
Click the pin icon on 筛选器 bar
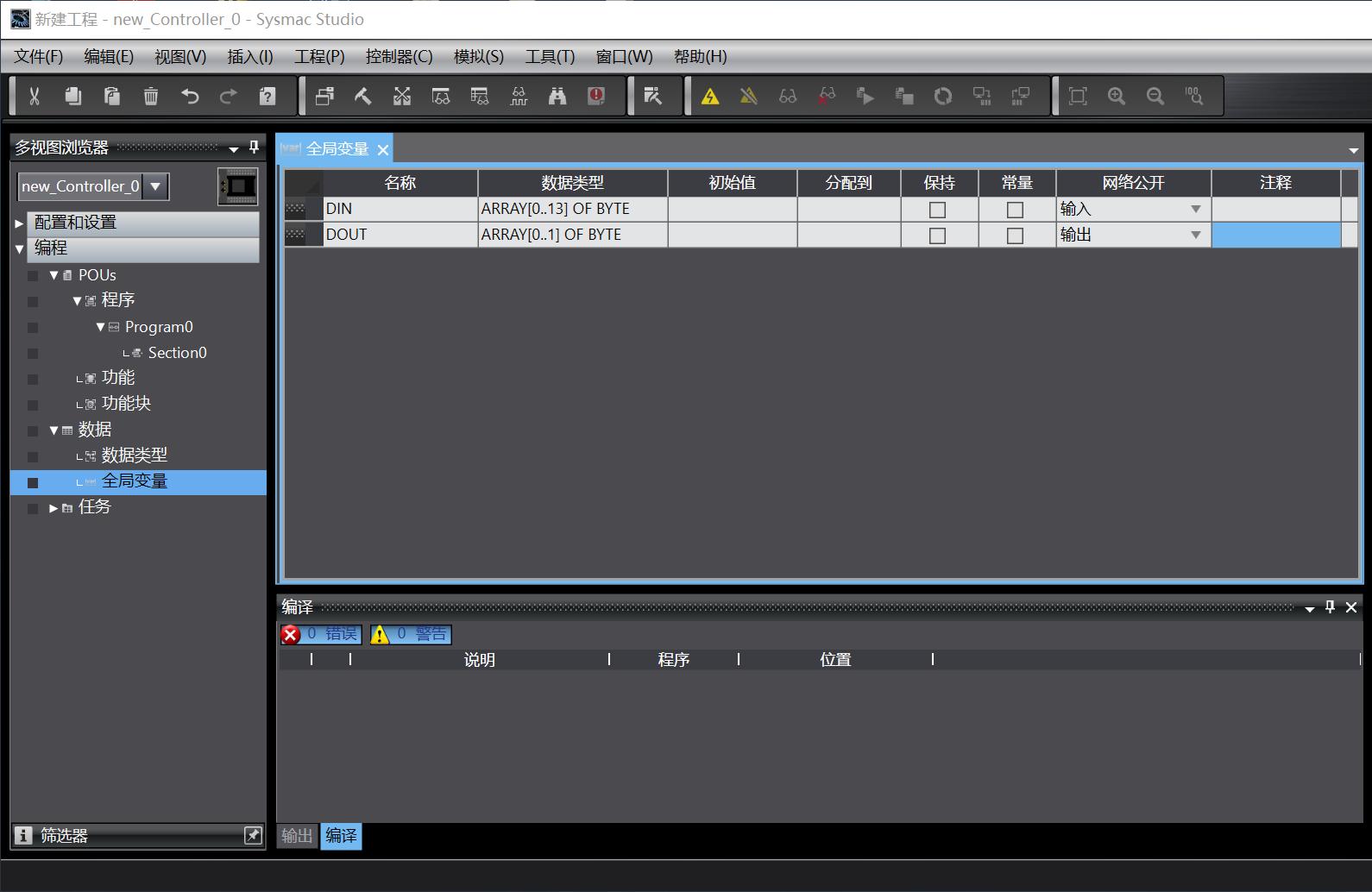pos(253,835)
